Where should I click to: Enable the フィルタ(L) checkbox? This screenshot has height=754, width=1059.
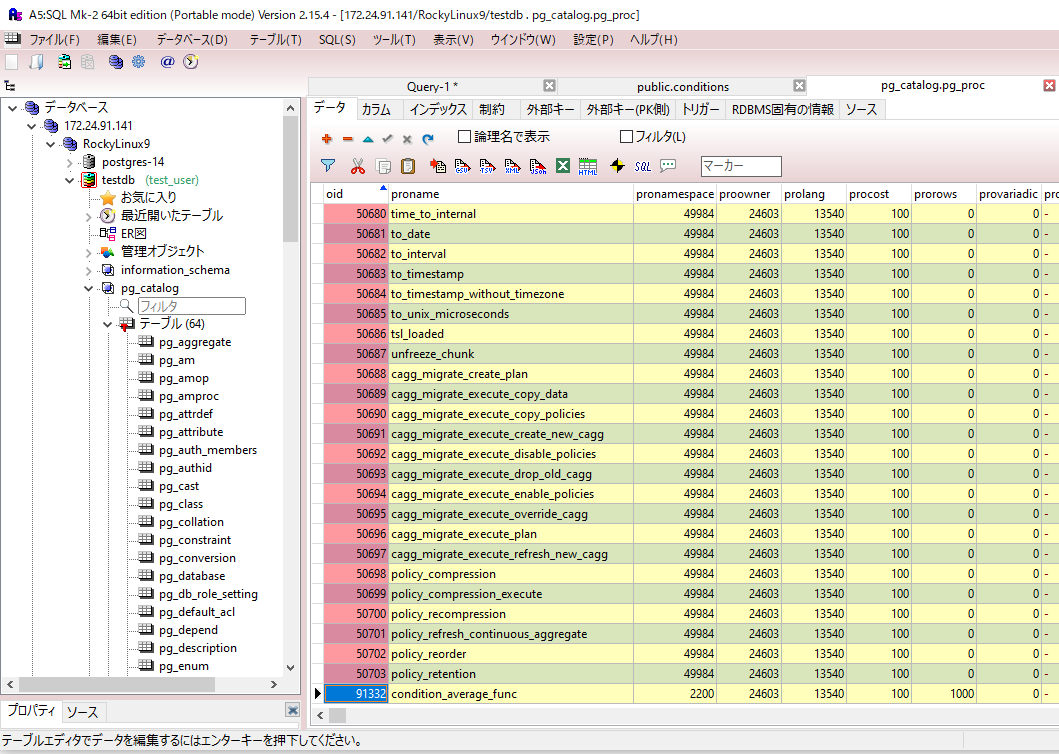tap(626, 136)
